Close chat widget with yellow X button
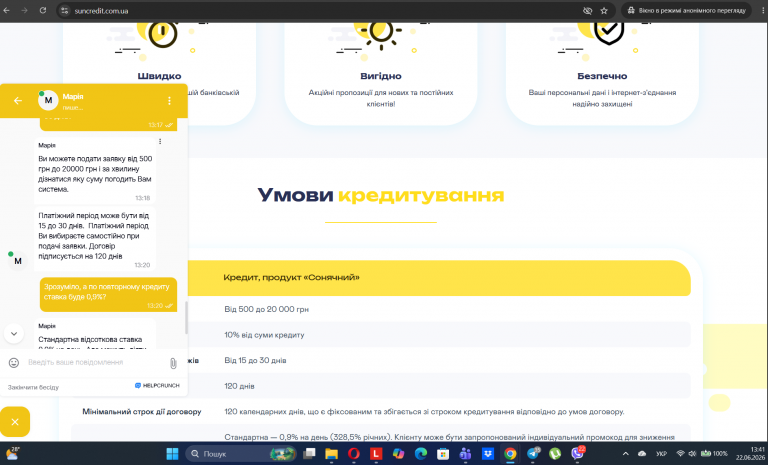 point(15,422)
